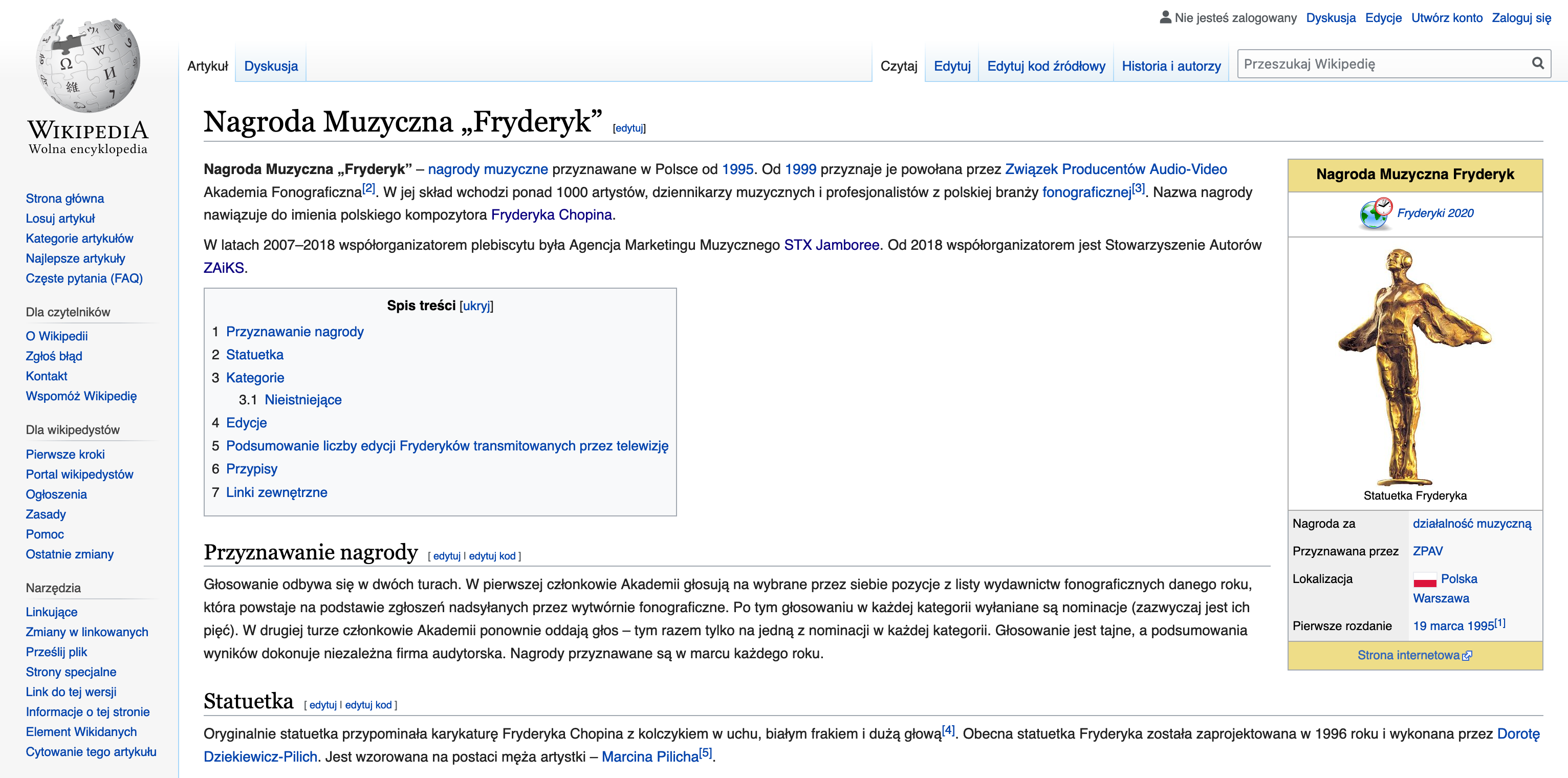Viewport: 1568px width, 778px height.
Task: Open Zasady sidebar link
Action: point(46,514)
